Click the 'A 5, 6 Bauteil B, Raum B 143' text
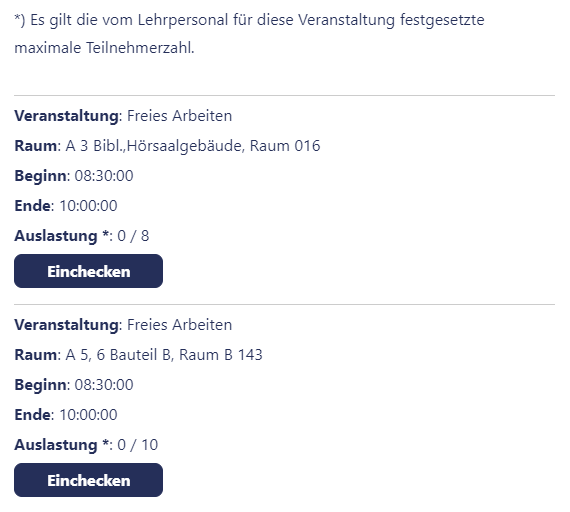 pyautogui.click(x=164, y=355)
